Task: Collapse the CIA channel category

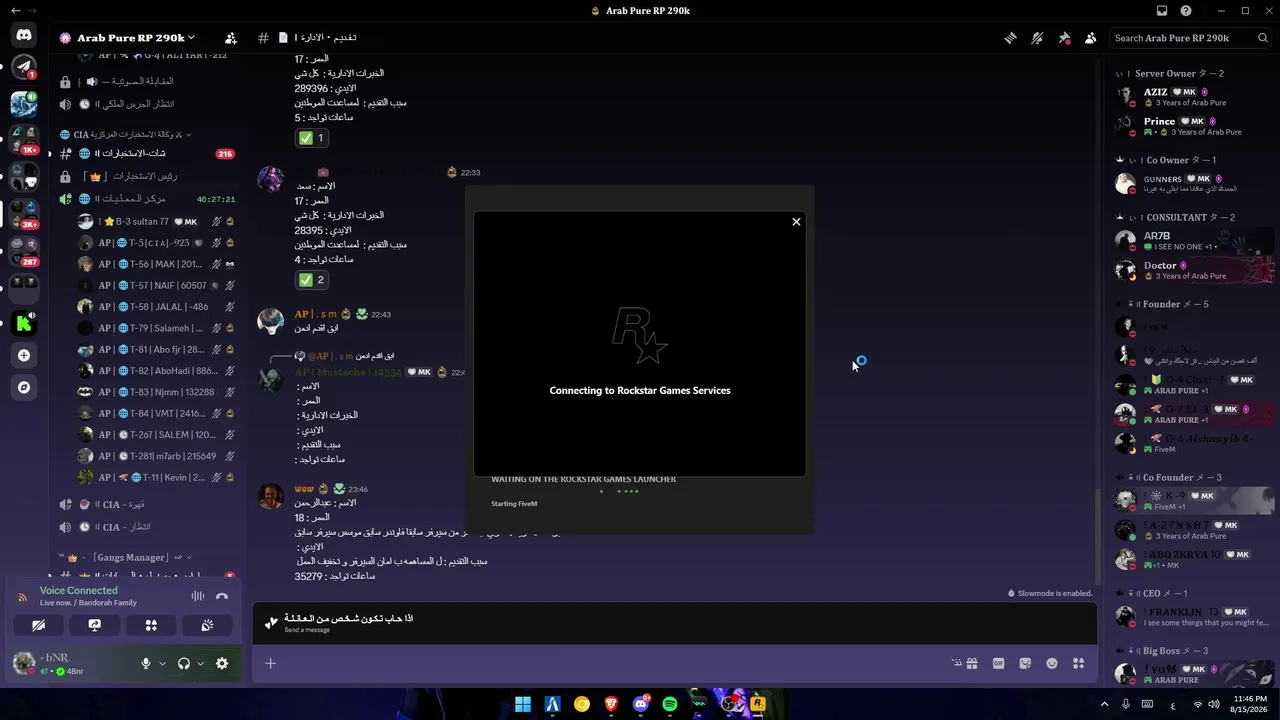Action: pyautogui.click(x=126, y=134)
